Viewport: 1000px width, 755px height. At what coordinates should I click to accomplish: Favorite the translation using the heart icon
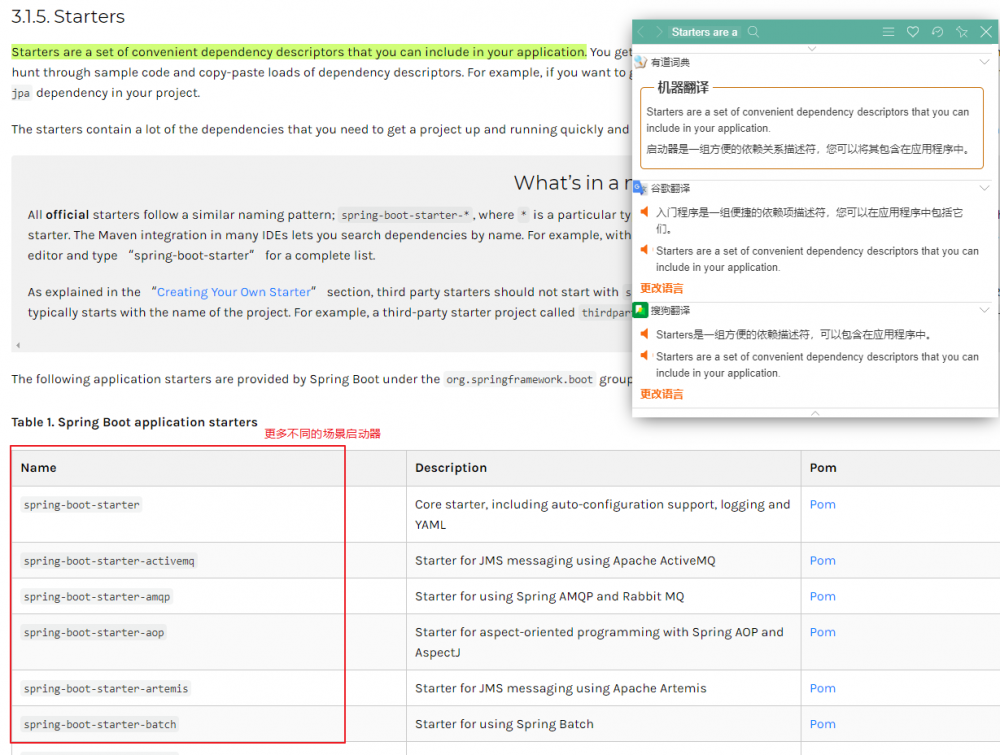[x=914, y=31]
